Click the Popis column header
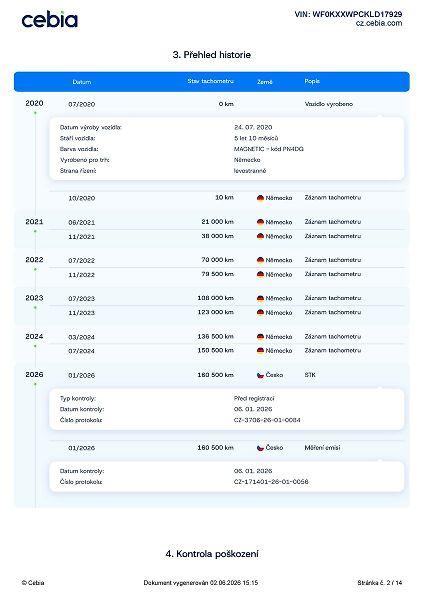Screen dimensions: 424x600 point(312,81)
